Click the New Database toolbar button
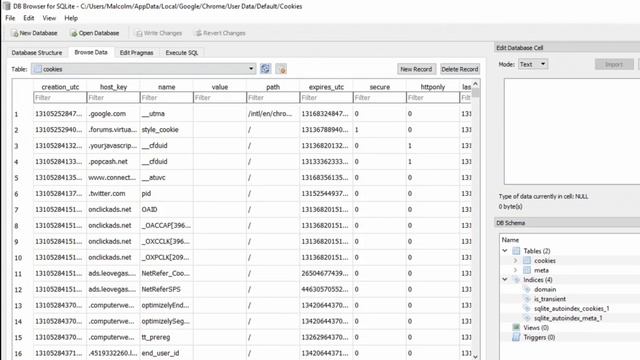 [35, 33]
